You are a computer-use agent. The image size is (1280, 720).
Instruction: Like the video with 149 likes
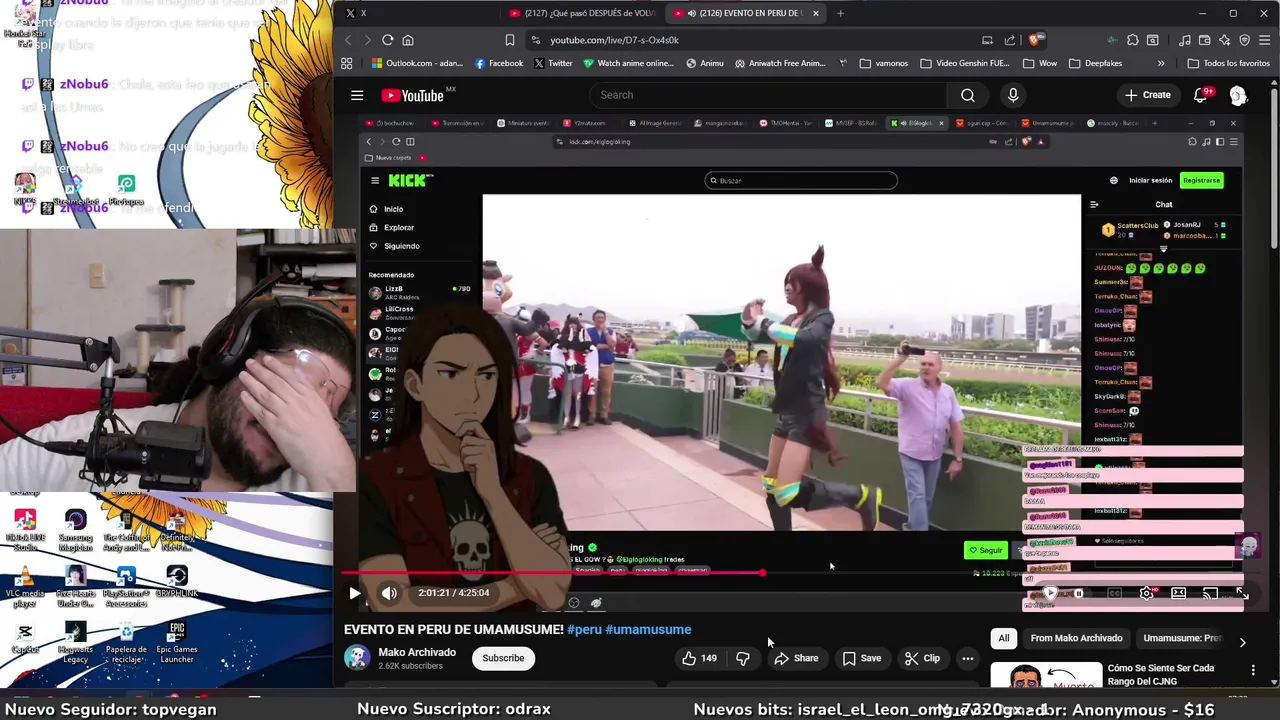700,658
